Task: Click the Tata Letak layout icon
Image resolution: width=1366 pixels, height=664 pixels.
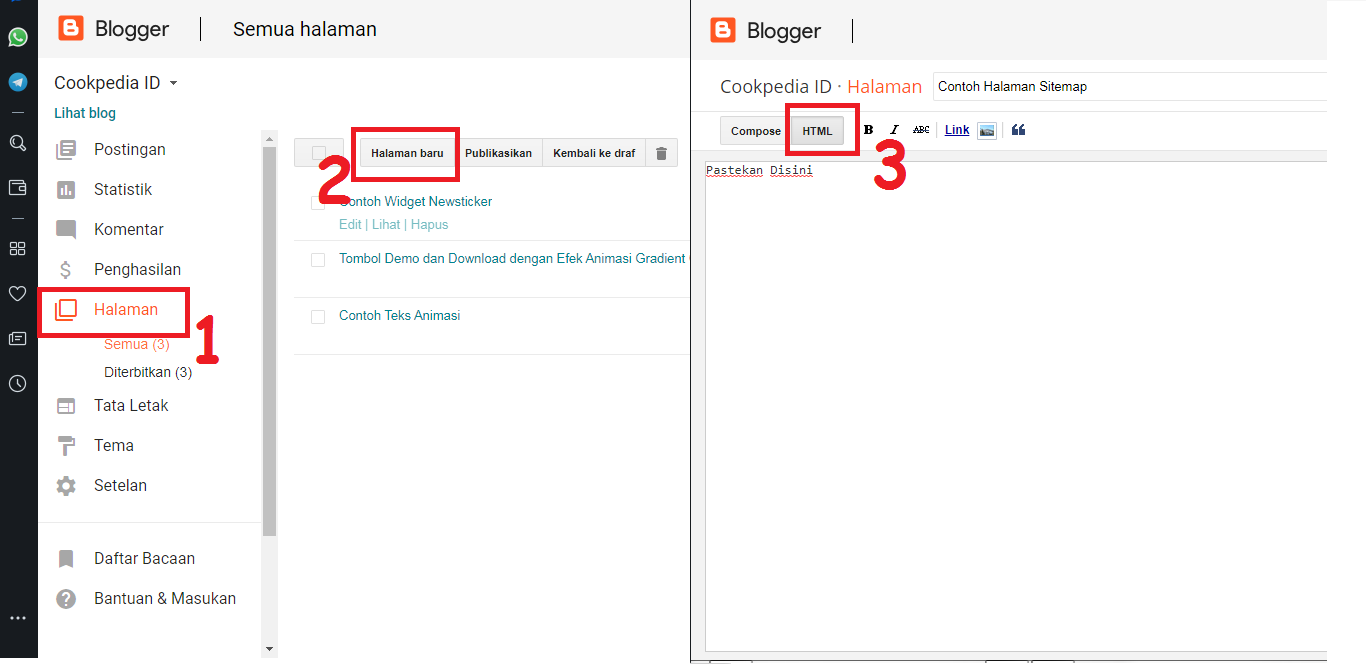Action: (x=66, y=406)
